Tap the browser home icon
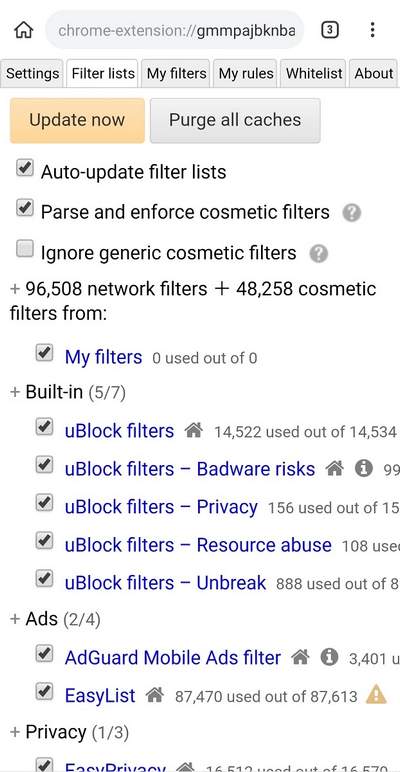This screenshot has width=400, height=772. click(24, 31)
